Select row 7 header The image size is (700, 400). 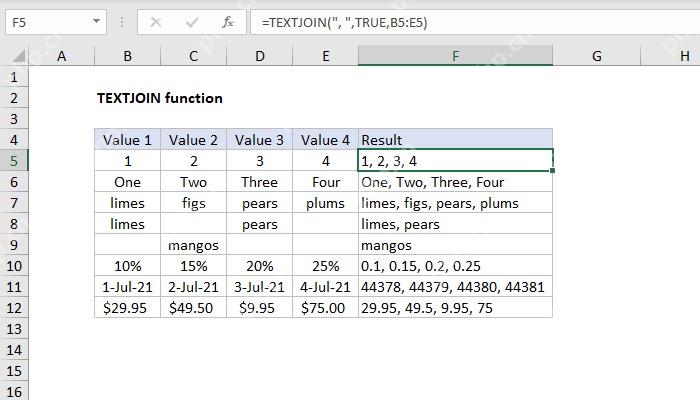click(14, 203)
